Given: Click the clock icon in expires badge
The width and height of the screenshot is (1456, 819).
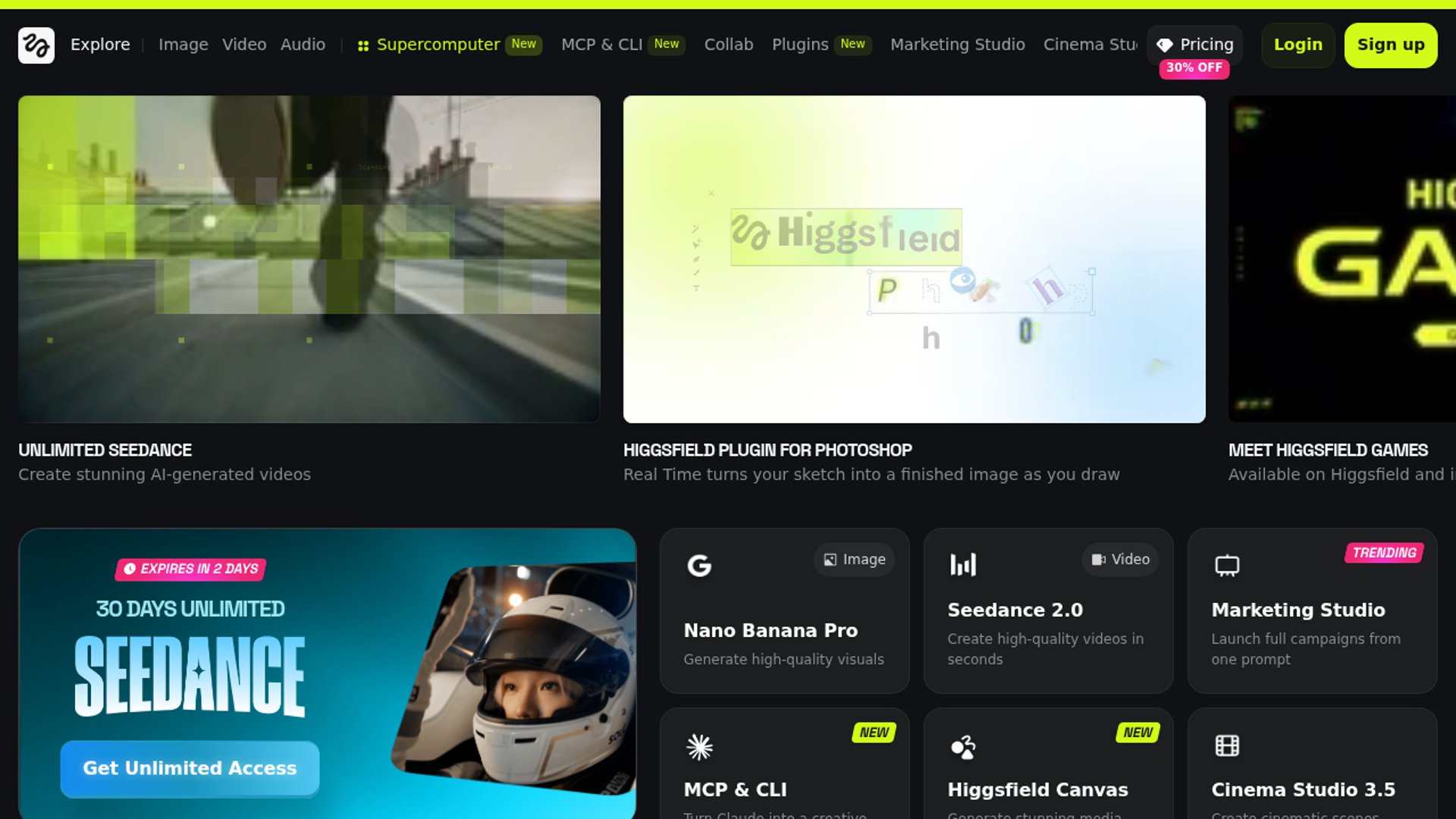Looking at the screenshot, I should pos(130,569).
